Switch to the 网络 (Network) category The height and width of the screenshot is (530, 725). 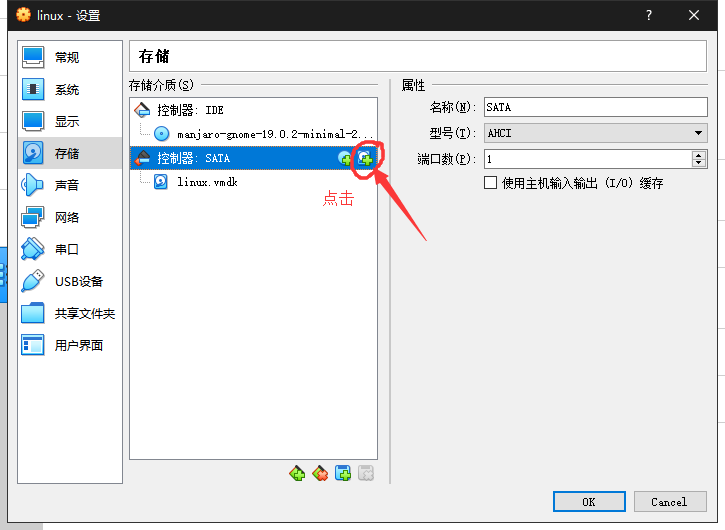[x=66, y=218]
